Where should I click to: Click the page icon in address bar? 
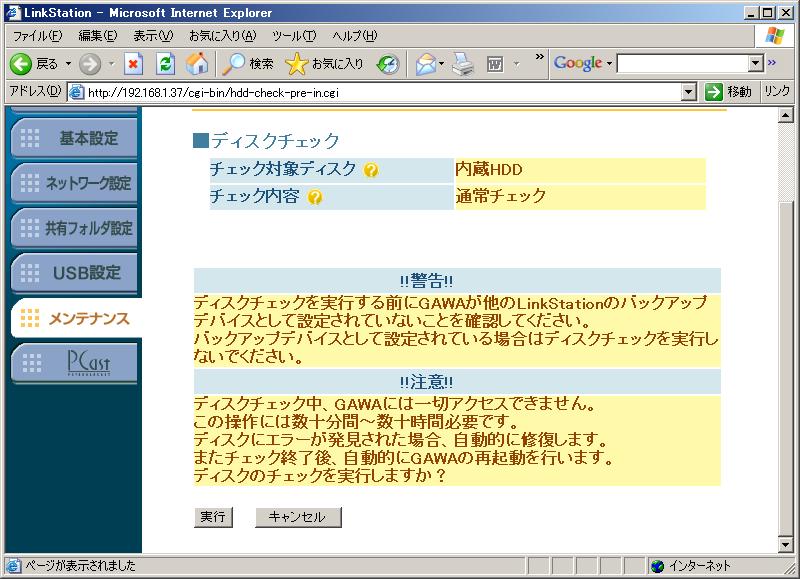coord(76,92)
